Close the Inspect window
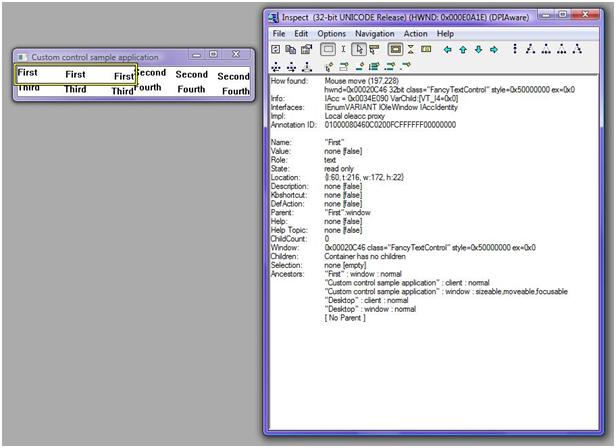Image resolution: width=616 pixels, height=448 pixels. point(585,15)
